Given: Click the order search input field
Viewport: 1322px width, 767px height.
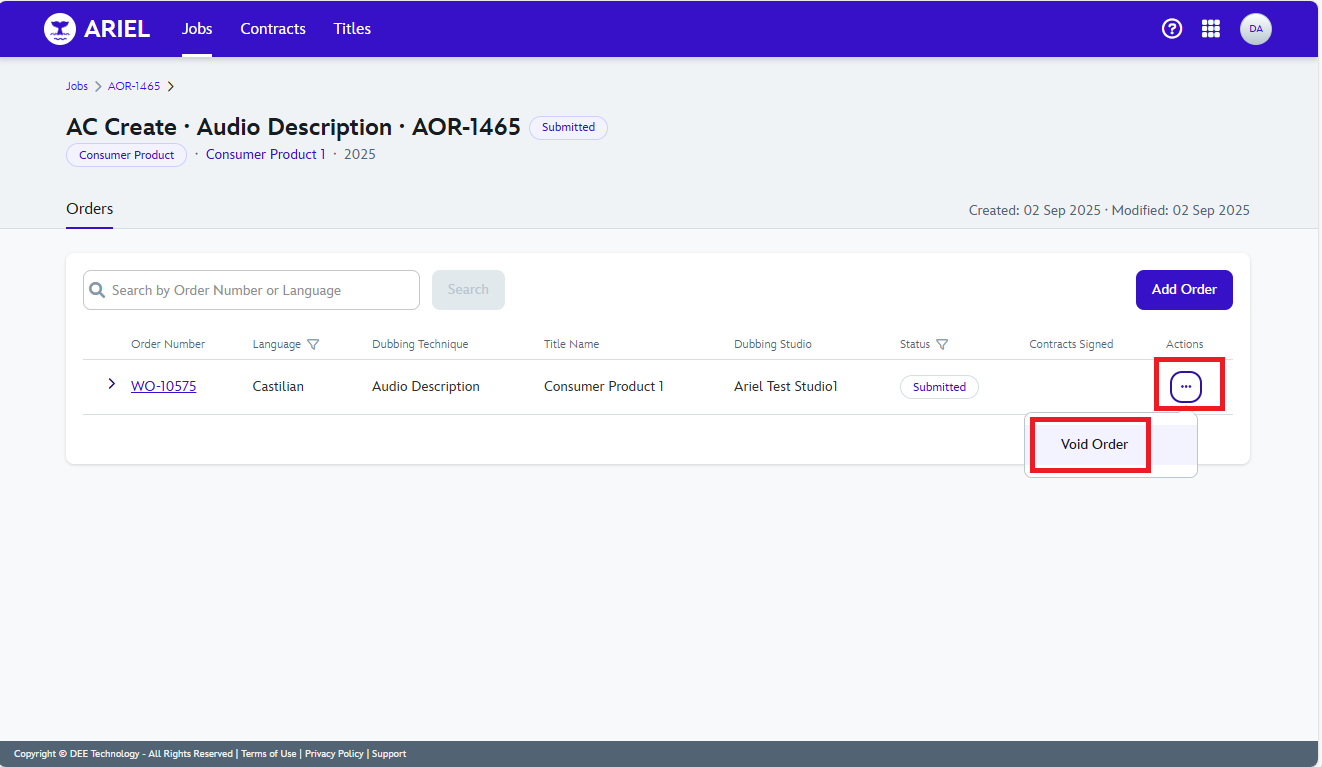Looking at the screenshot, I should click(250, 289).
